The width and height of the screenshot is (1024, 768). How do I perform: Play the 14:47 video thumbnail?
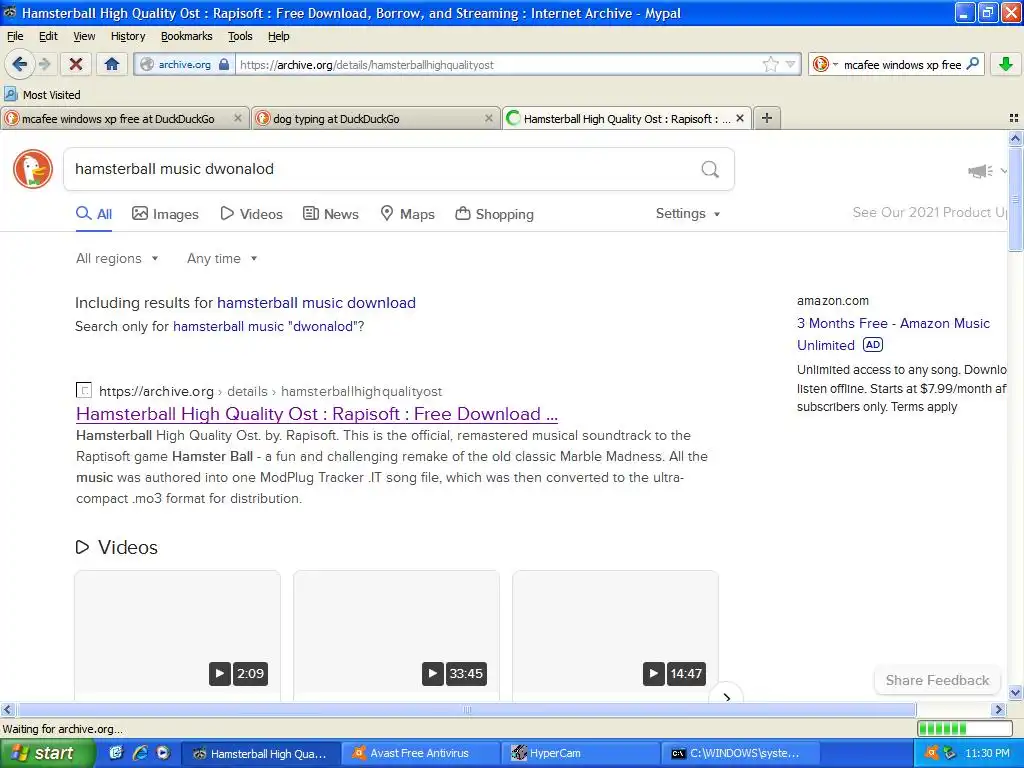click(x=615, y=636)
